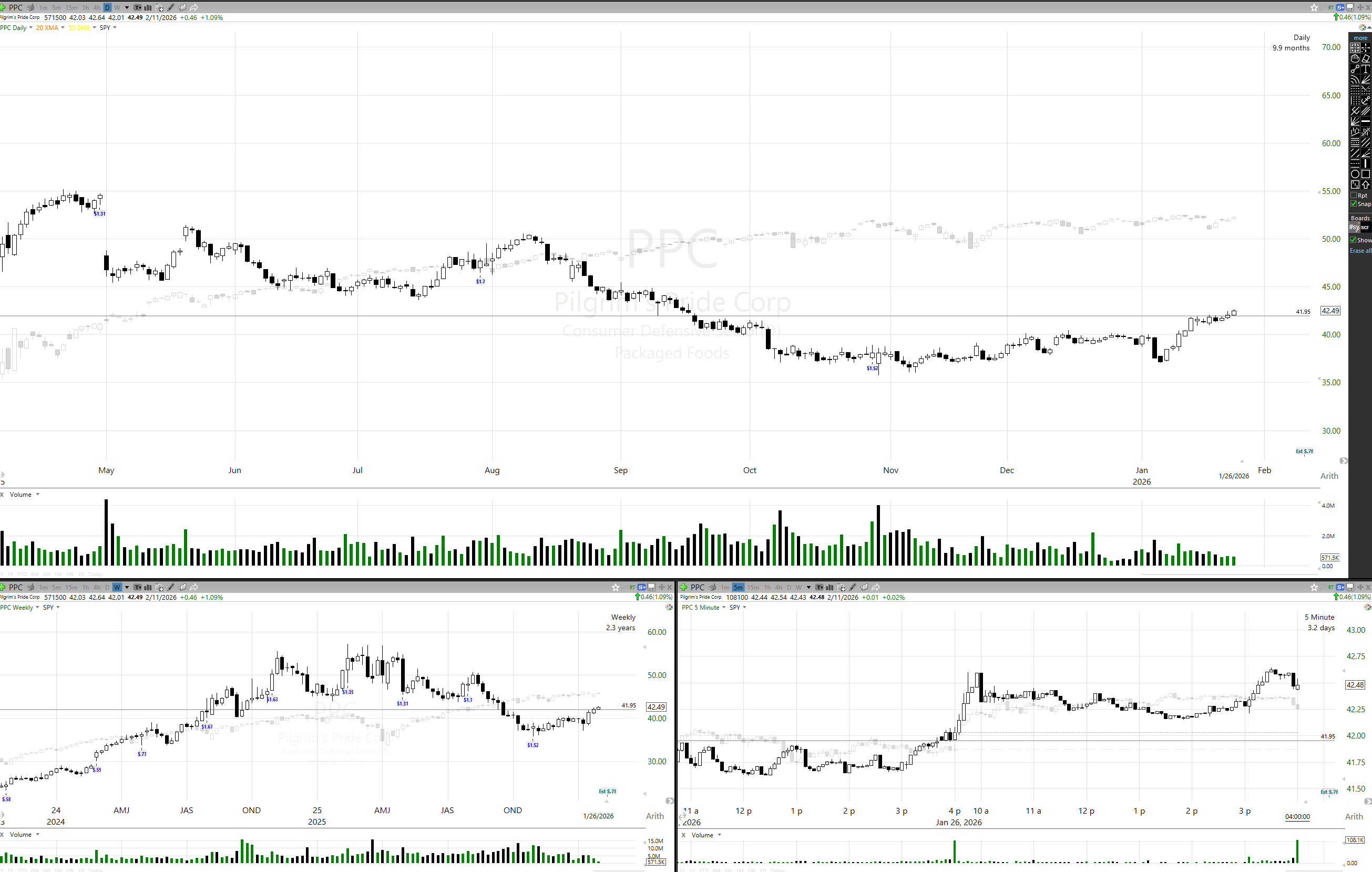Screen dimensions: 1372x872
Task: Click the print icon in top chart
Action: coord(31,7)
